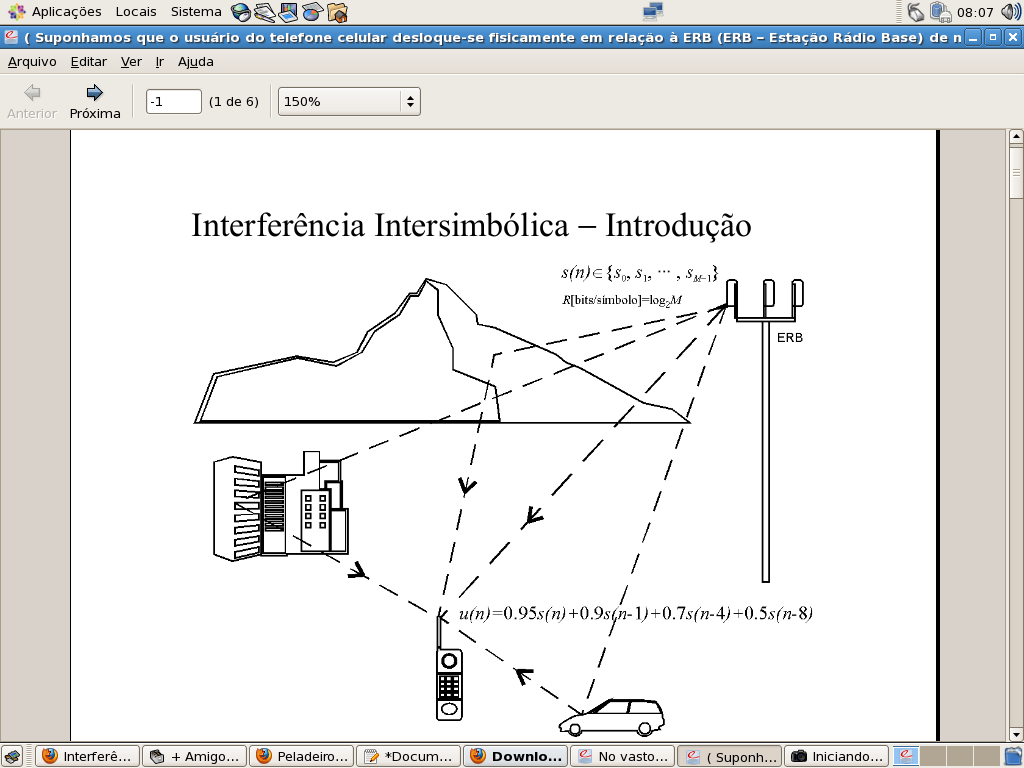The image size is (1024, 768).
Task: Open the Arquivo menu
Action: (x=32, y=61)
